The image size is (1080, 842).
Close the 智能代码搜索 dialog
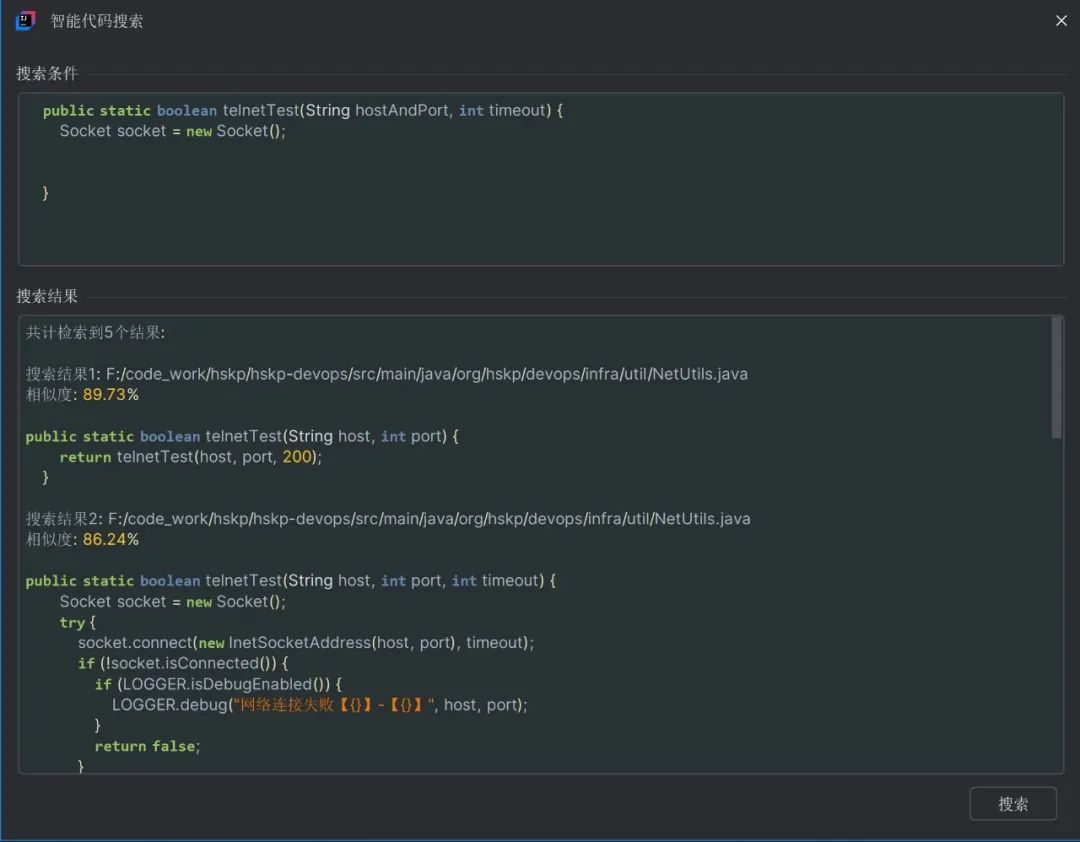tap(1061, 21)
